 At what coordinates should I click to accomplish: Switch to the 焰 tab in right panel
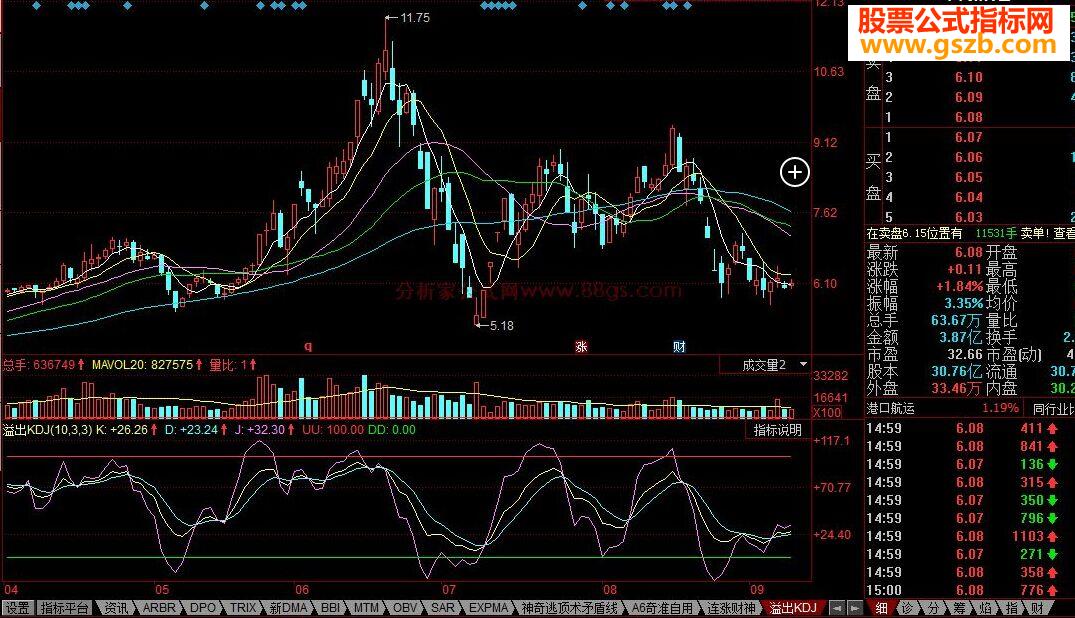[x=985, y=608]
